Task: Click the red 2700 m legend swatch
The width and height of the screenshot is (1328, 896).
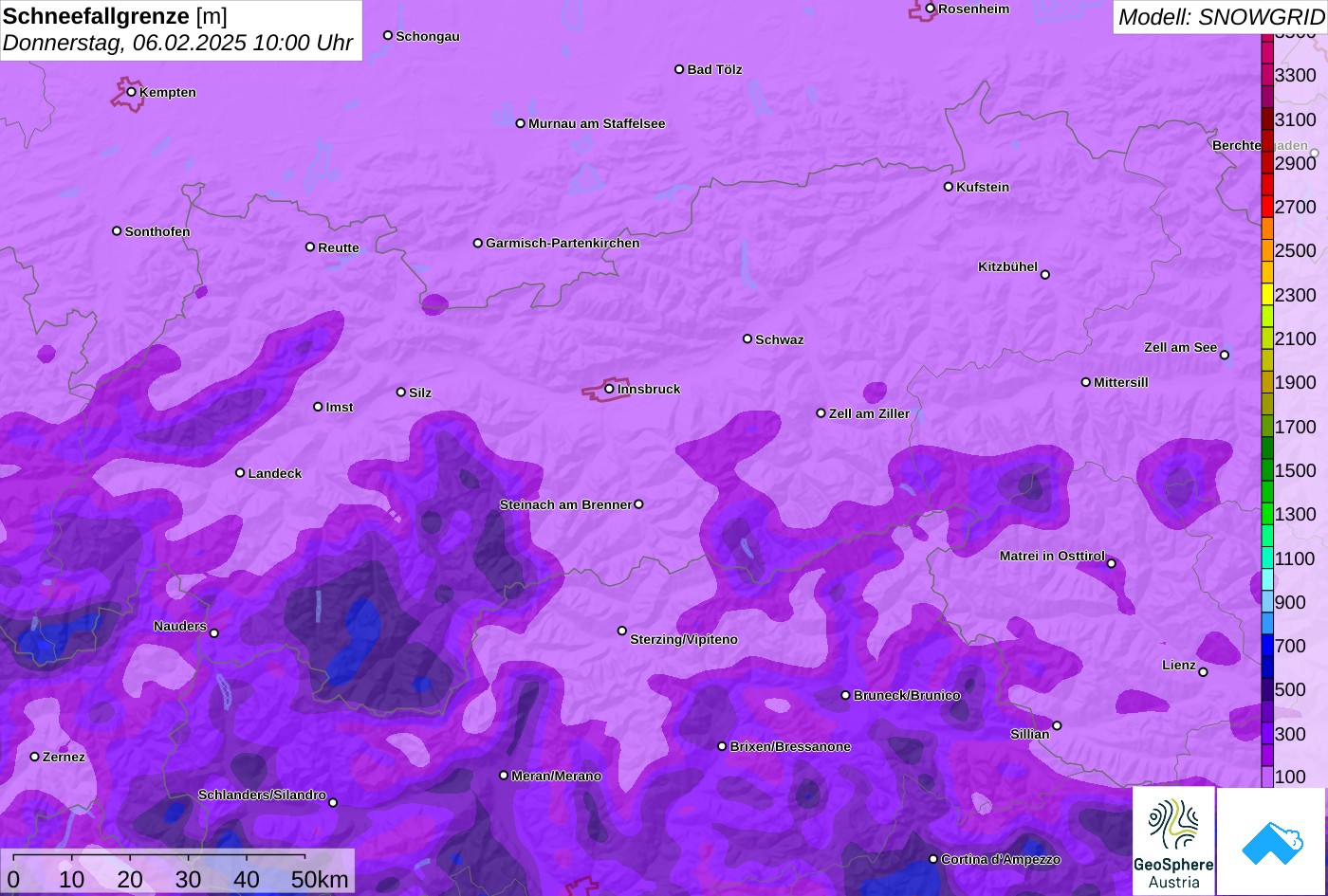Action: (x=1267, y=207)
